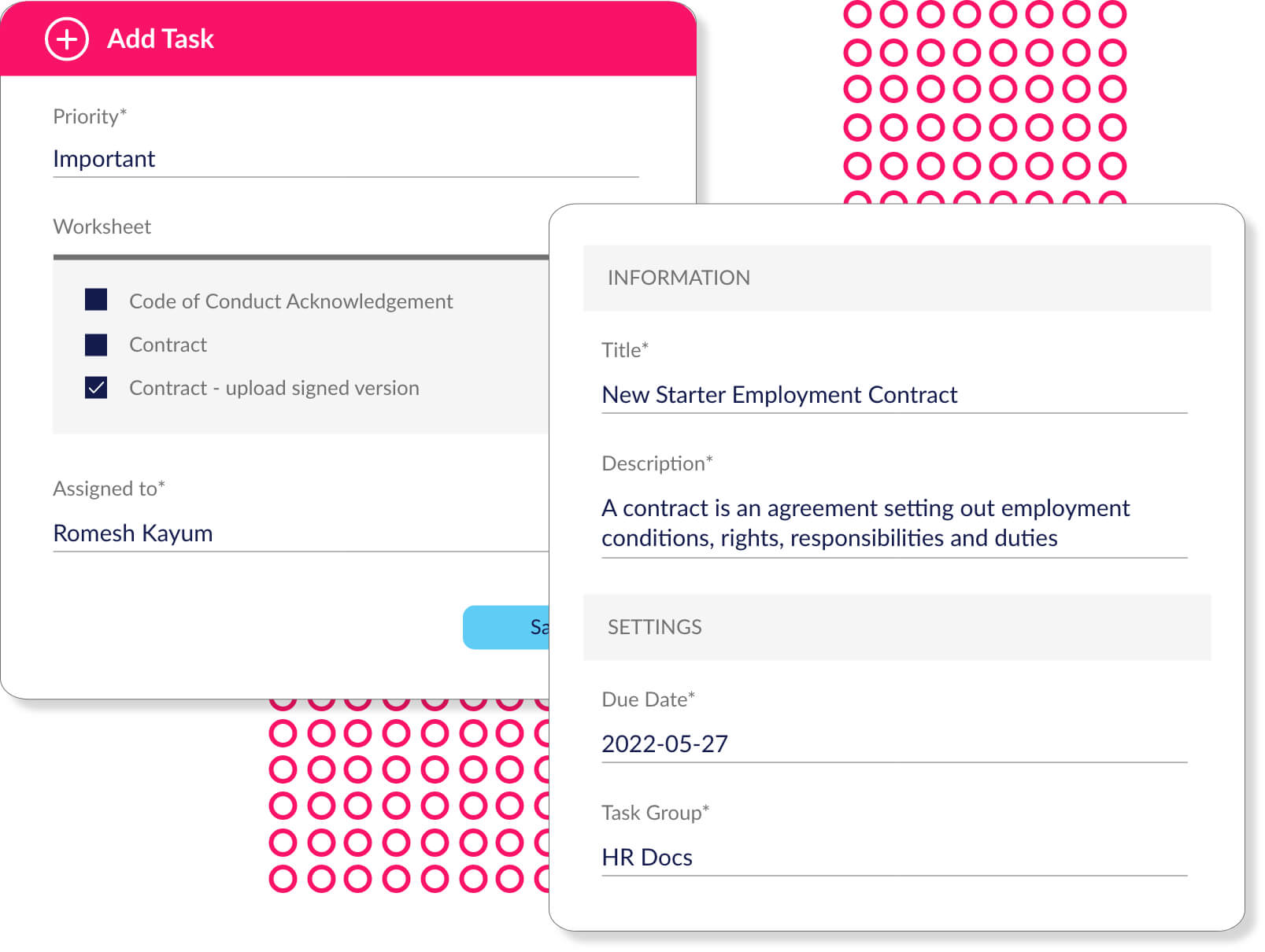Tick the Code of Conduct Acknowledgement checkbox

96,300
